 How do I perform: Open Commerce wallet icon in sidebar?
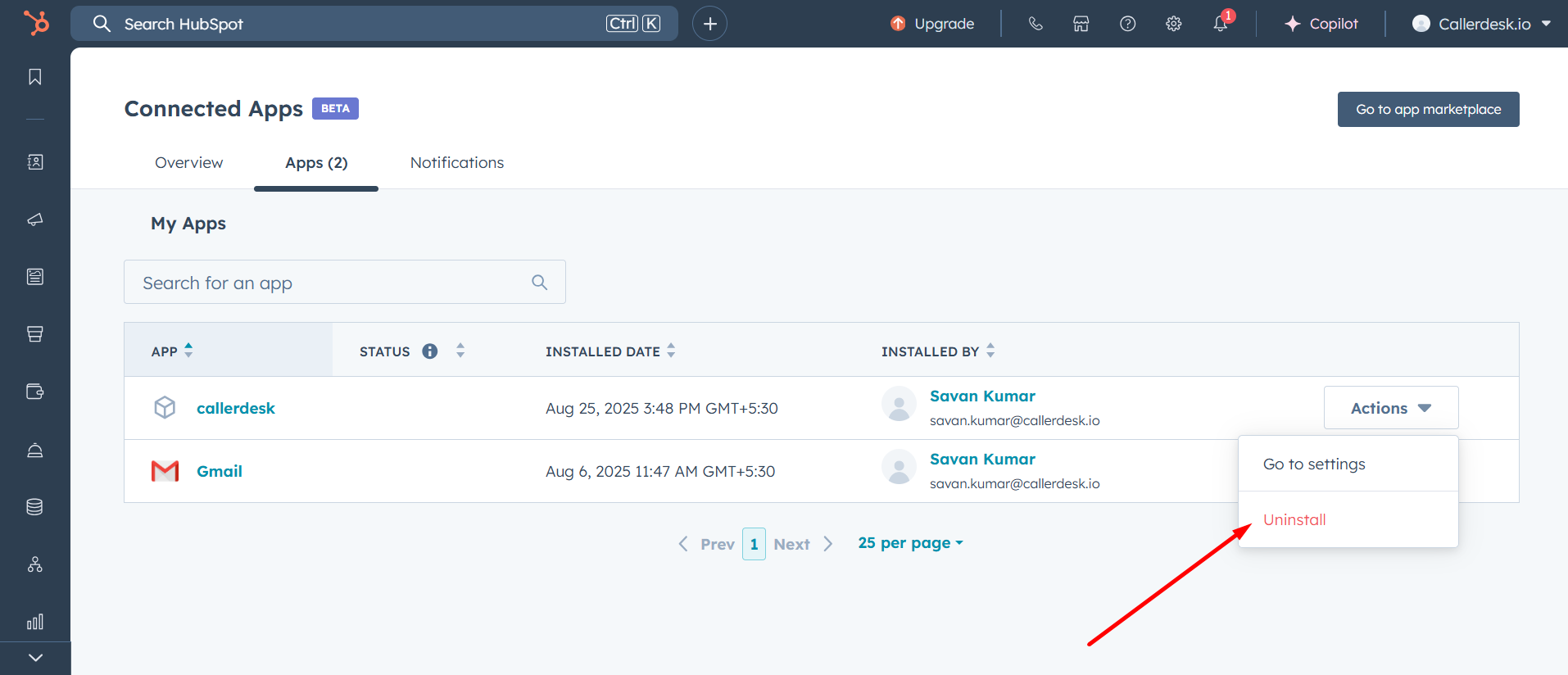point(35,392)
